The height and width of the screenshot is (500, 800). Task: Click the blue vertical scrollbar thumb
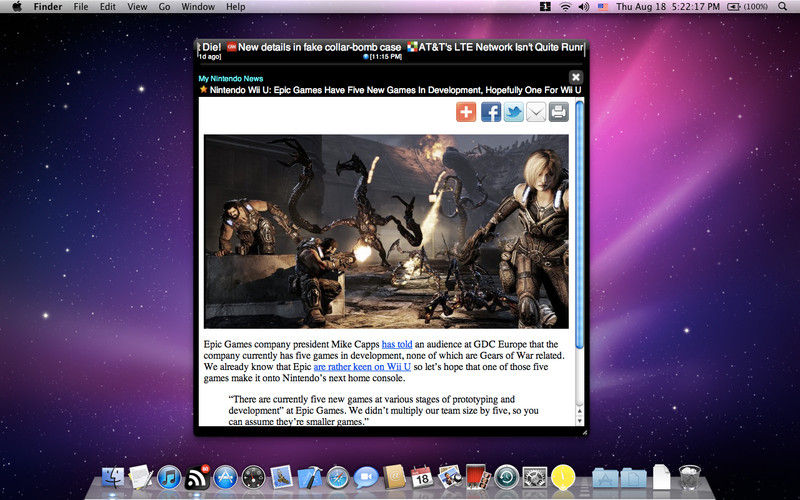tap(579, 224)
